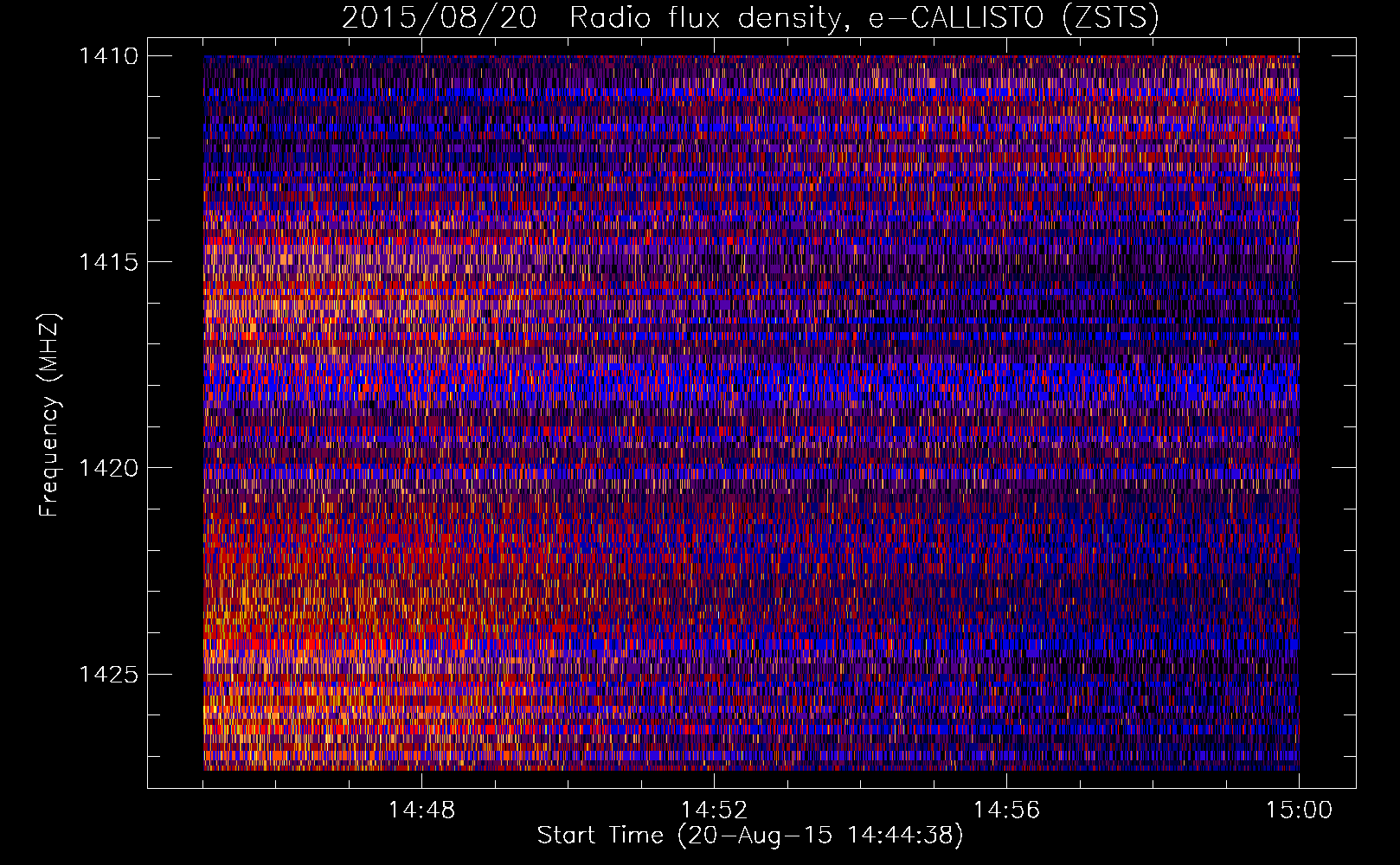The image size is (1400, 865).
Task: Click the 1415 frequency axis label
Action: 108,262
